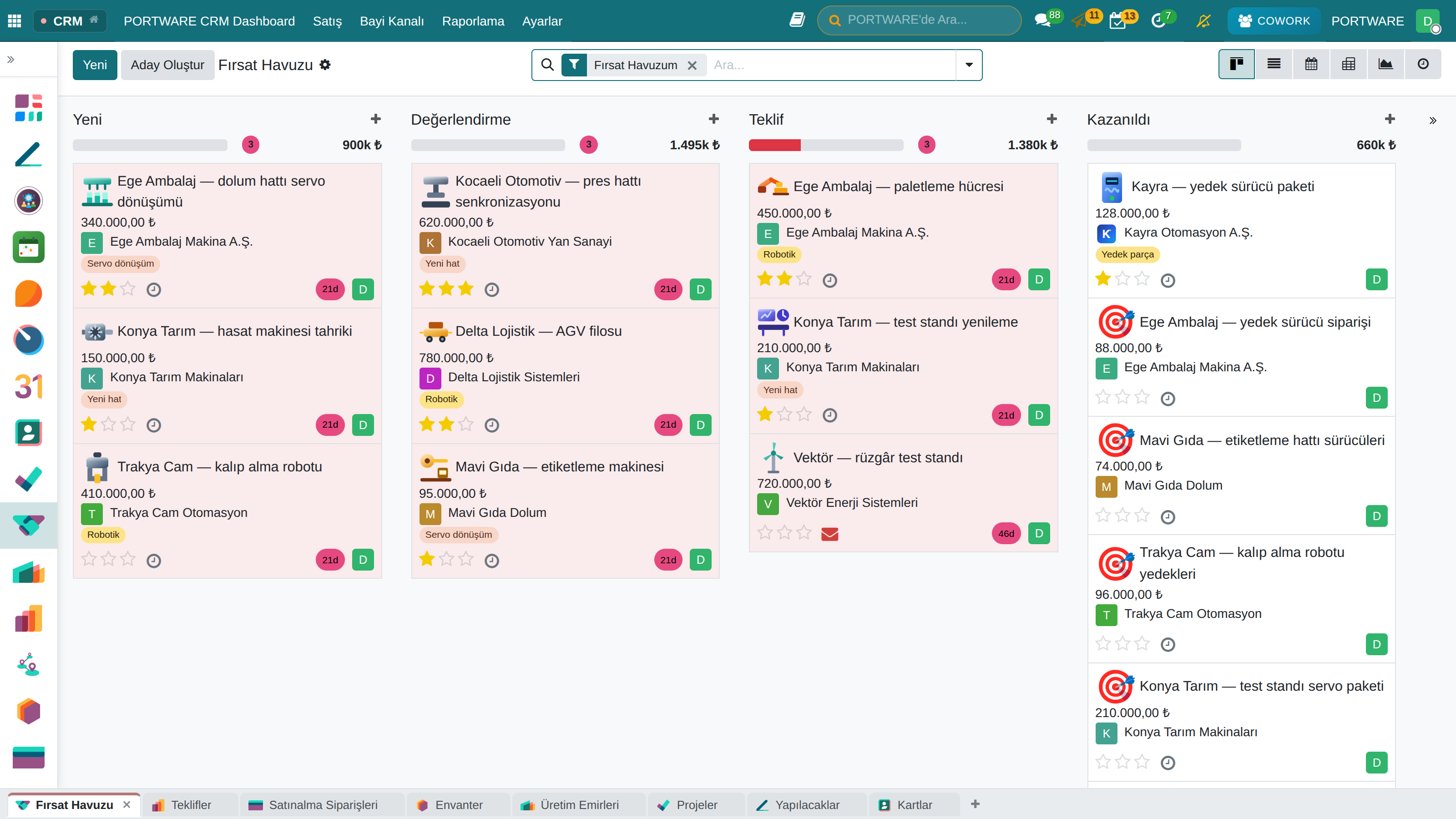
Task: Open the Ayarlar menu
Action: click(542, 21)
